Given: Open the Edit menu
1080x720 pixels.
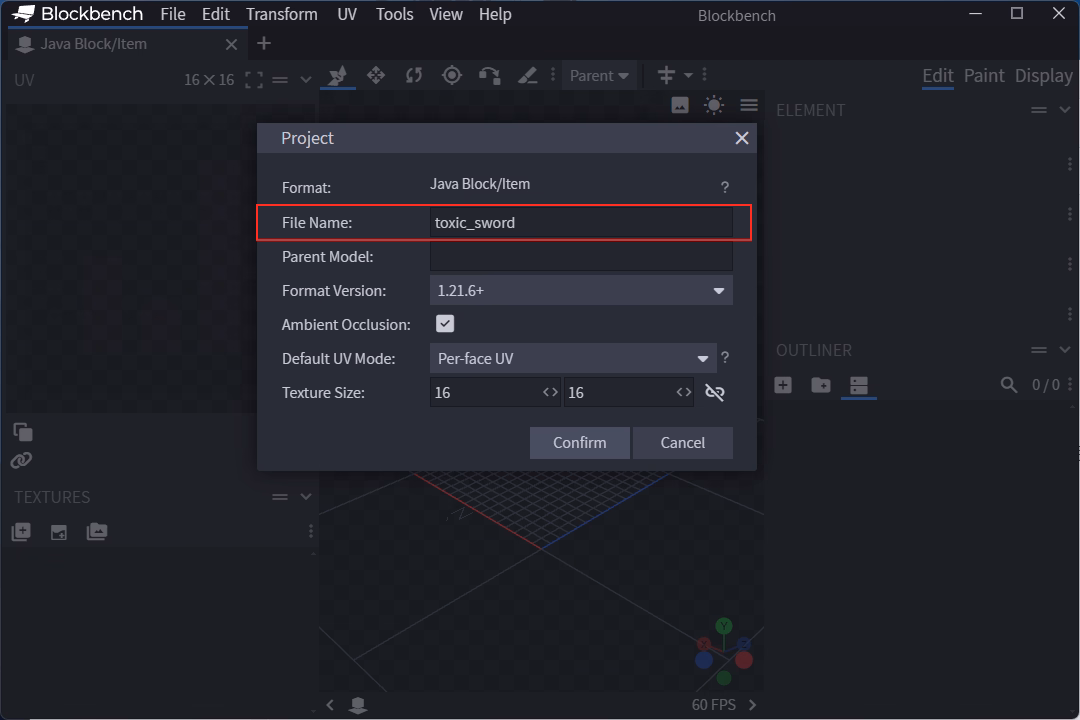Looking at the screenshot, I should click(216, 14).
